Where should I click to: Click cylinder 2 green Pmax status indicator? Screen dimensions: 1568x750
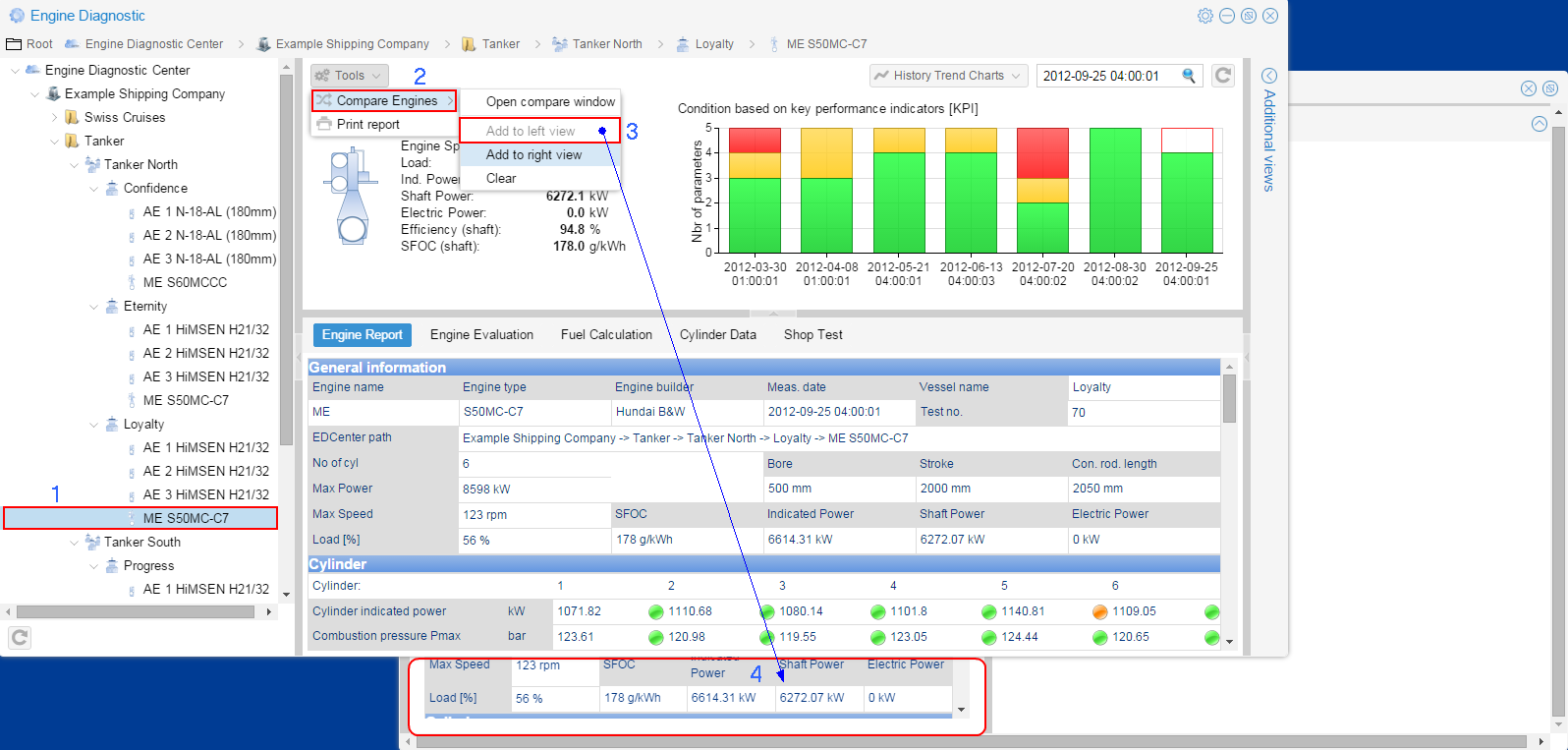click(x=656, y=638)
